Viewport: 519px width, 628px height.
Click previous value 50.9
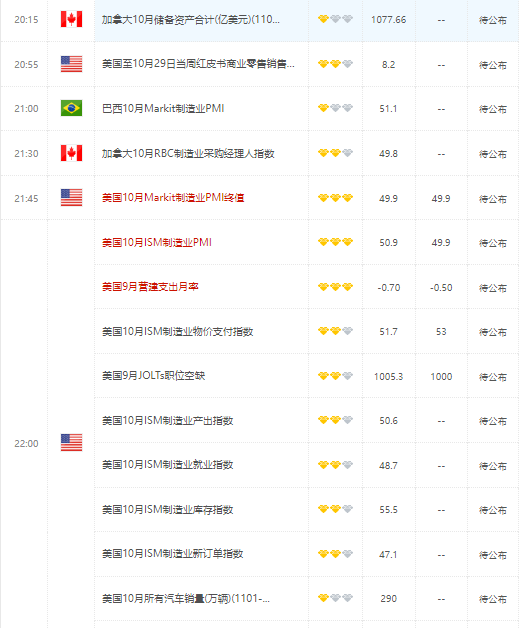388,242
